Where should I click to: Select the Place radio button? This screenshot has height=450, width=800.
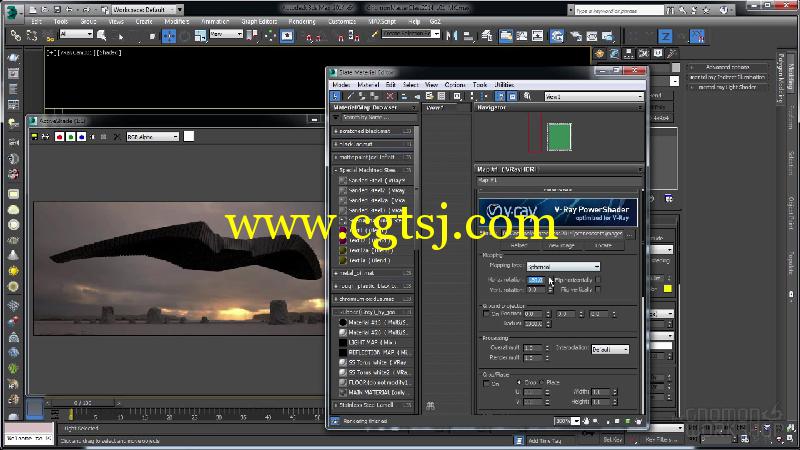(542, 382)
